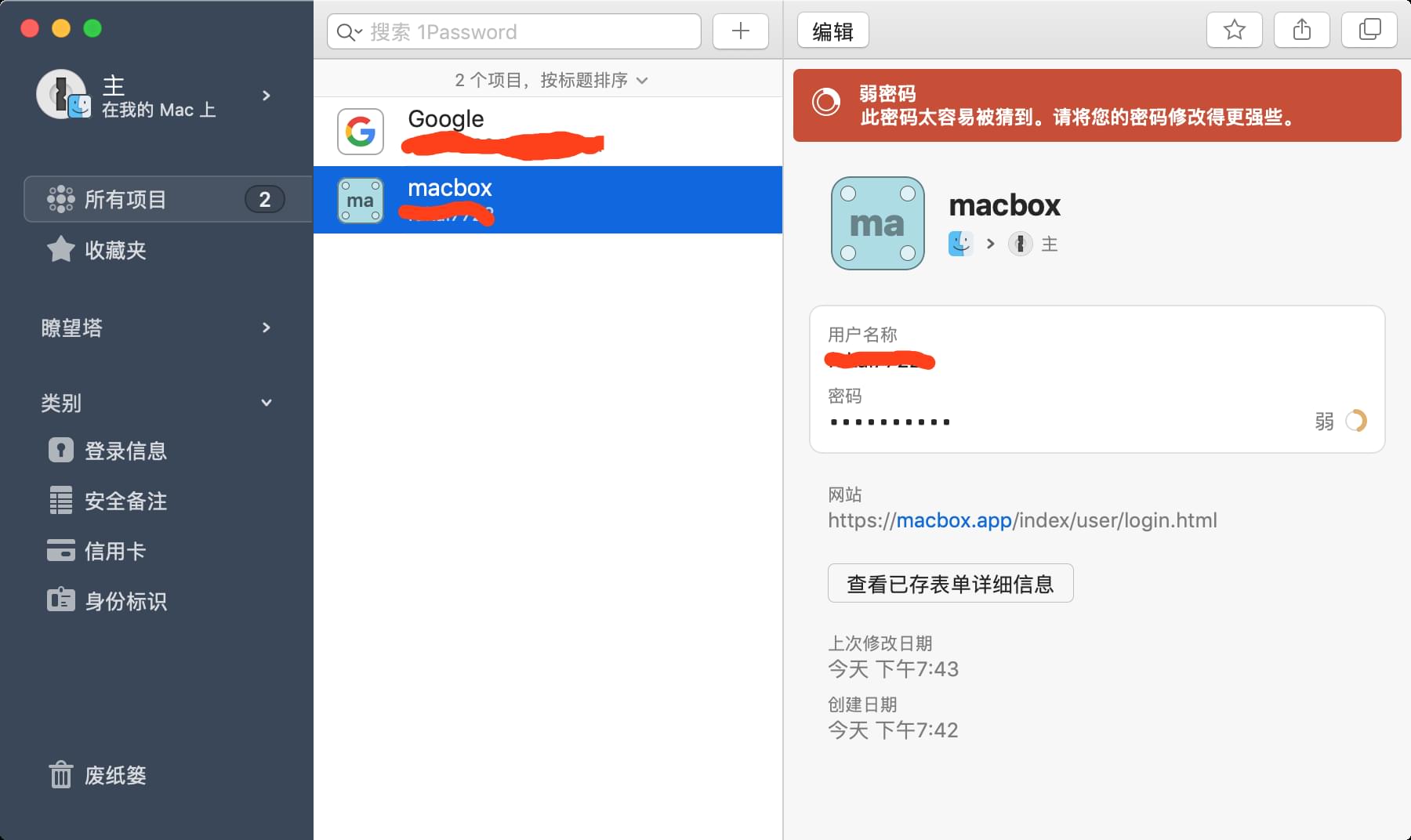Select 登录信息 category

tap(125, 451)
